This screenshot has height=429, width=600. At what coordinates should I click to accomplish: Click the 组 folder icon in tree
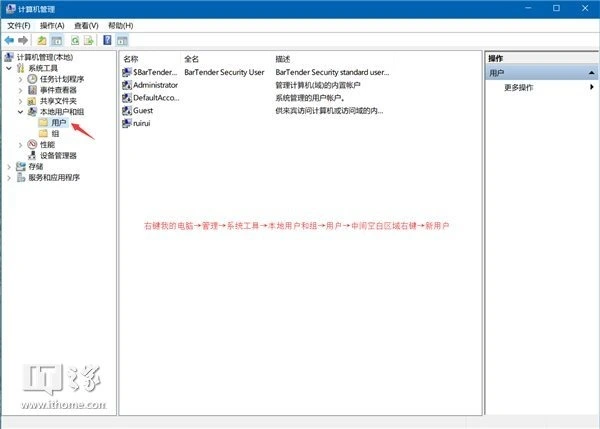43,134
